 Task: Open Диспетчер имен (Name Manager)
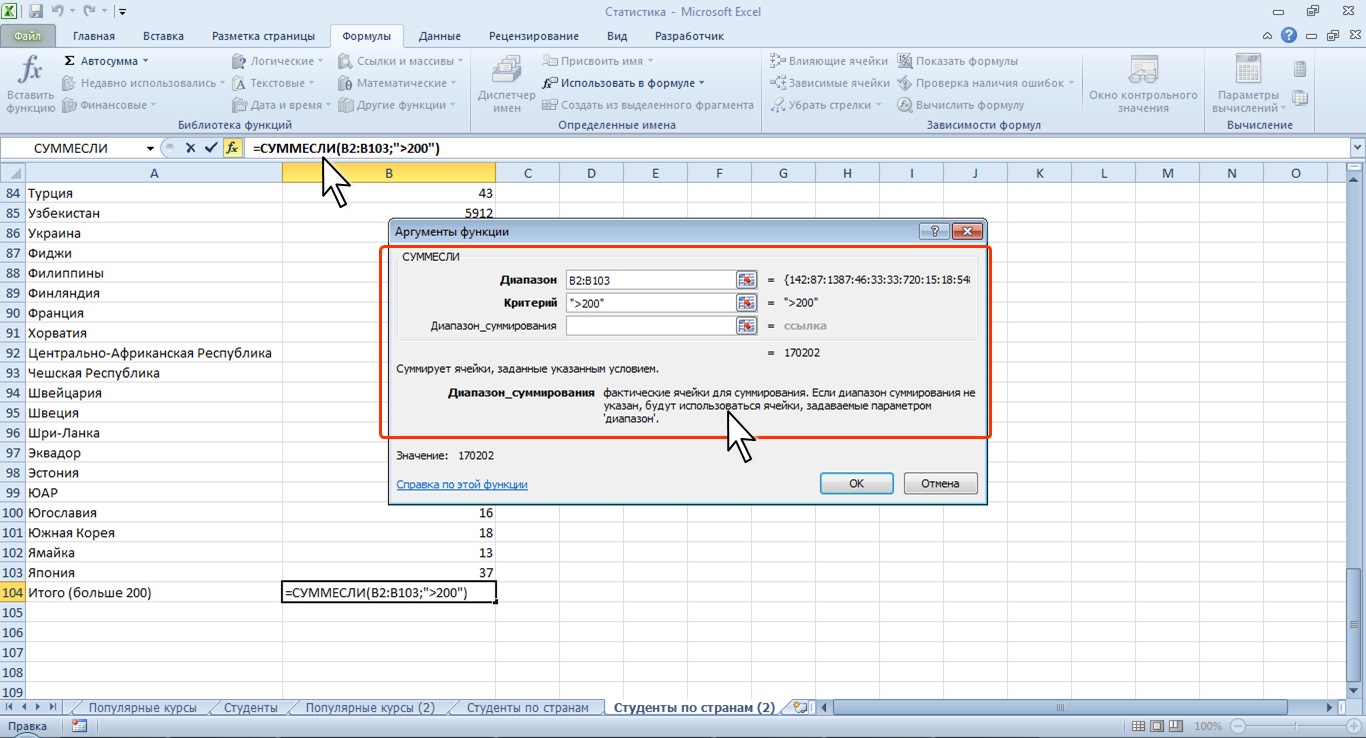(507, 84)
